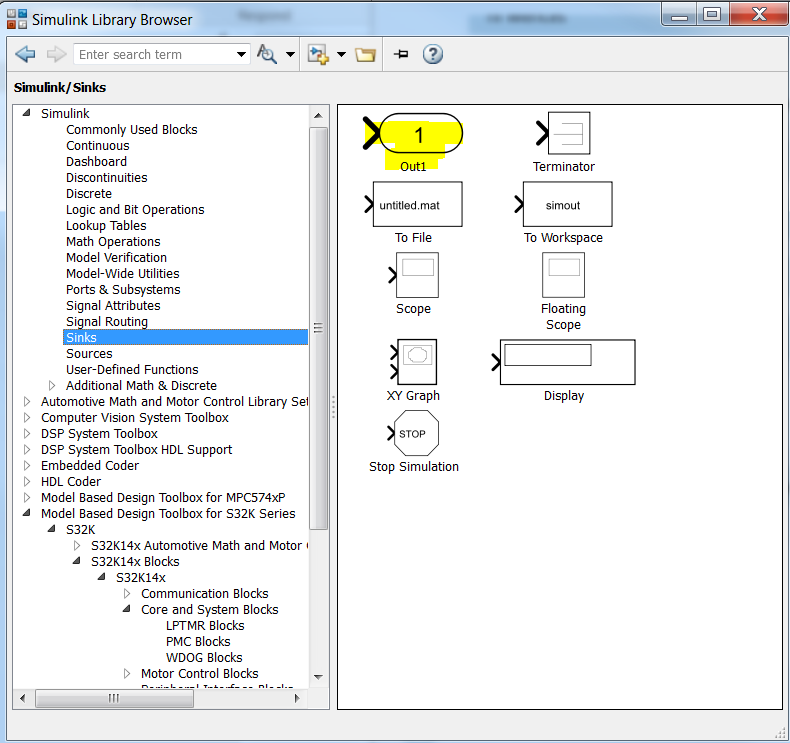Click the Enter search term field
The width and height of the screenshot is (790, 743).
coord(155,54)
